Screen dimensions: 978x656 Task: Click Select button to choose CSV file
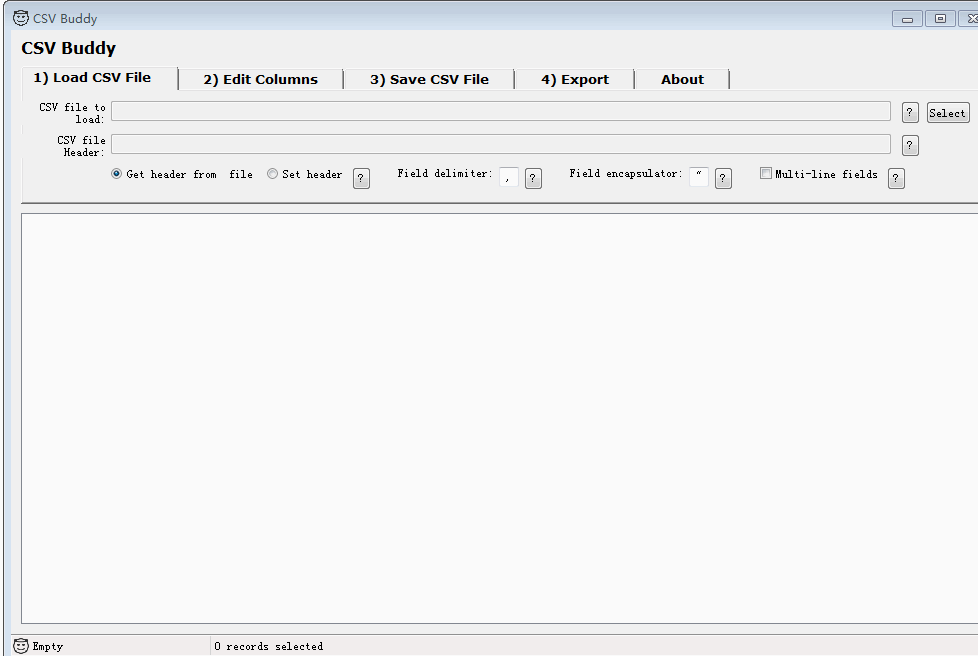948,113
